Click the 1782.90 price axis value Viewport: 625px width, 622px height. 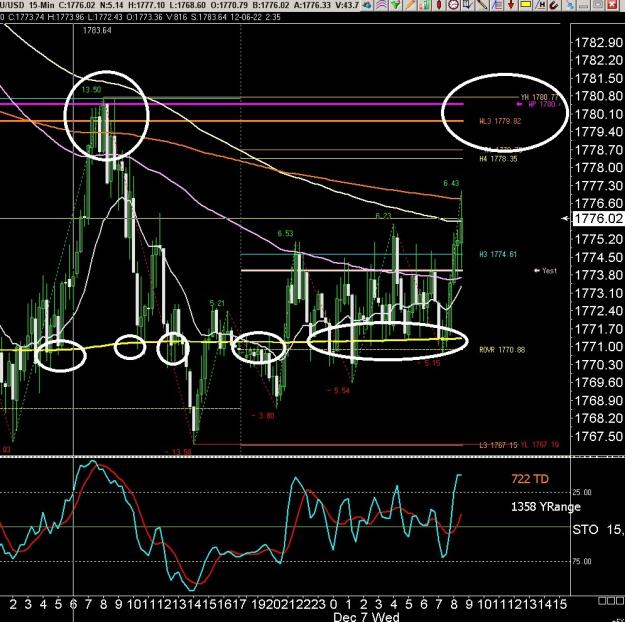(x=598, y=42)
